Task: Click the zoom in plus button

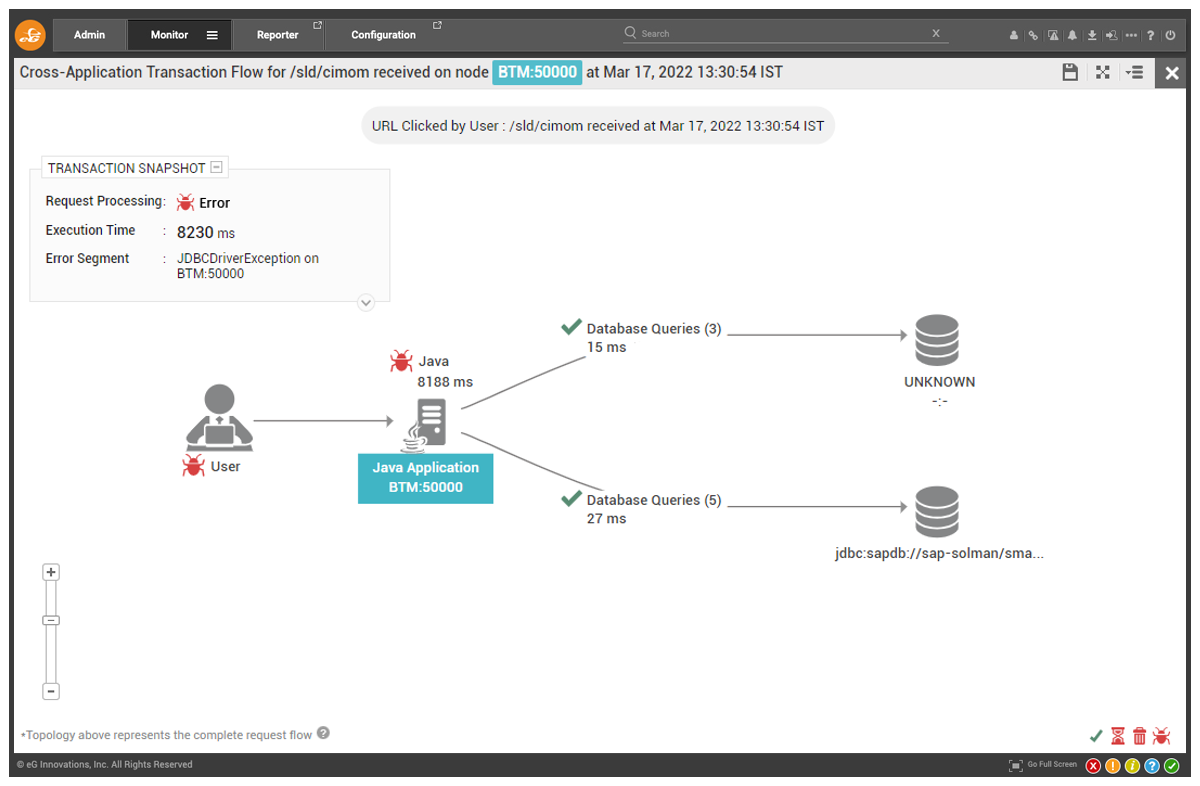Action: click(x=51, y=572)
